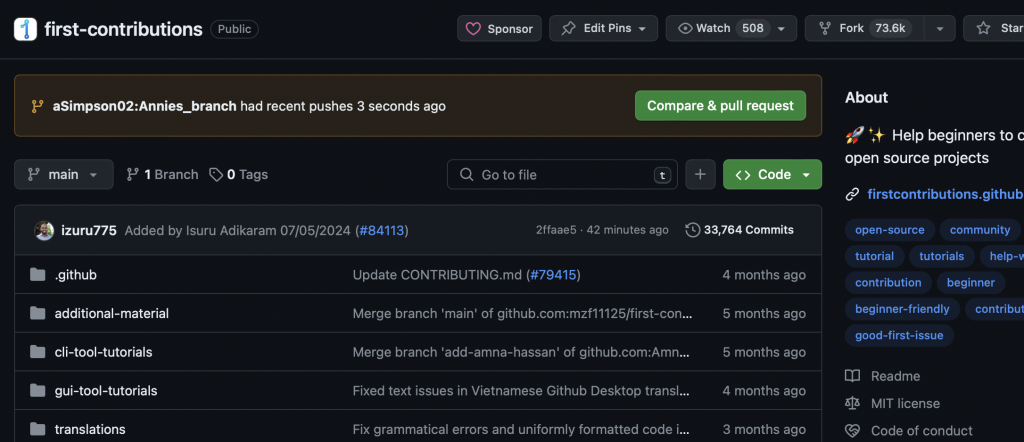Viewport: 1024px width, 442px height.
Task: Open the cli-tool-tutorials folder
Action: 104,352
